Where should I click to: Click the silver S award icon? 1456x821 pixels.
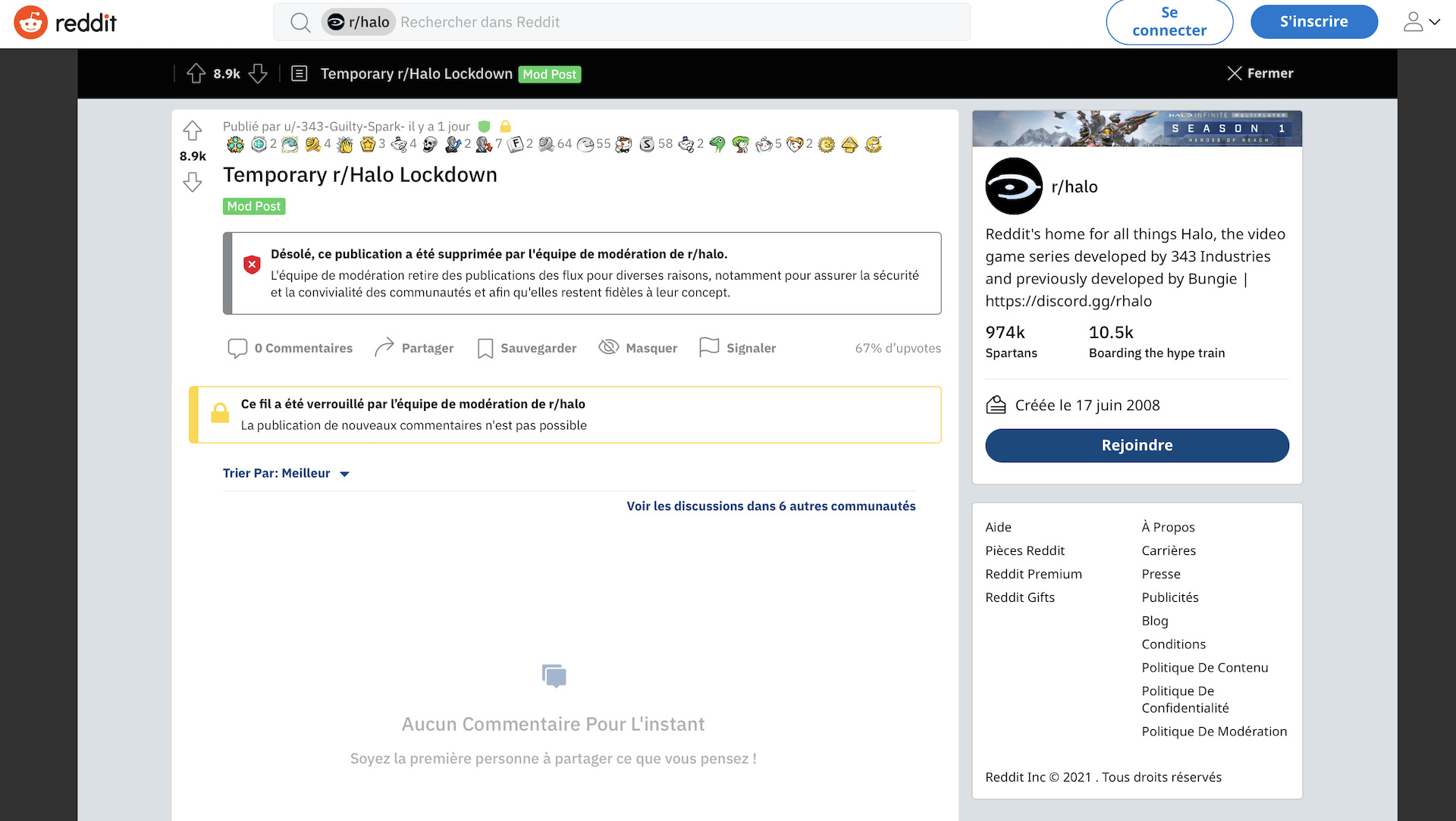(647, 144)
